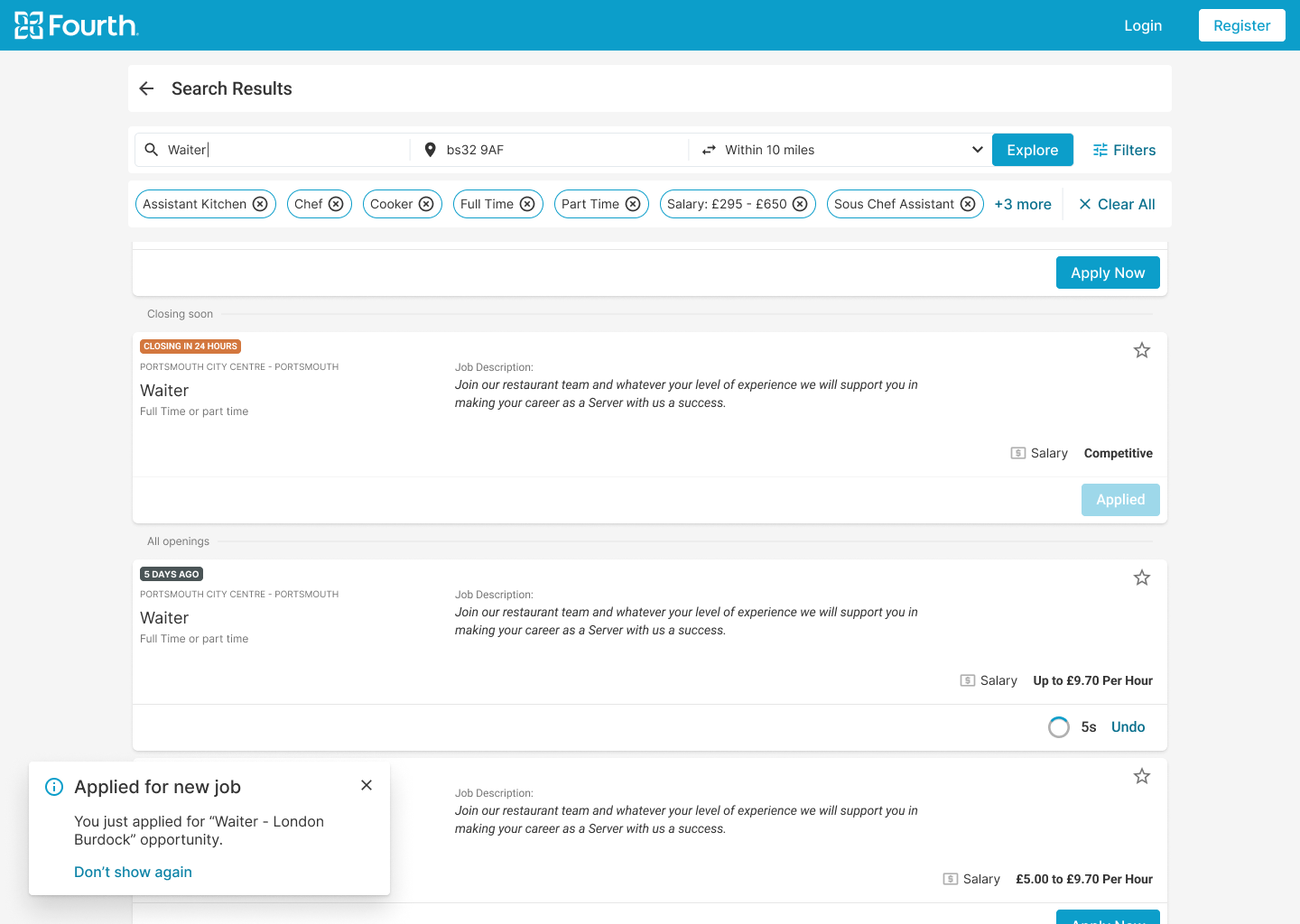Open the Filters panel
Viewport: 1300px width, 924px height.
point(1124,150)
